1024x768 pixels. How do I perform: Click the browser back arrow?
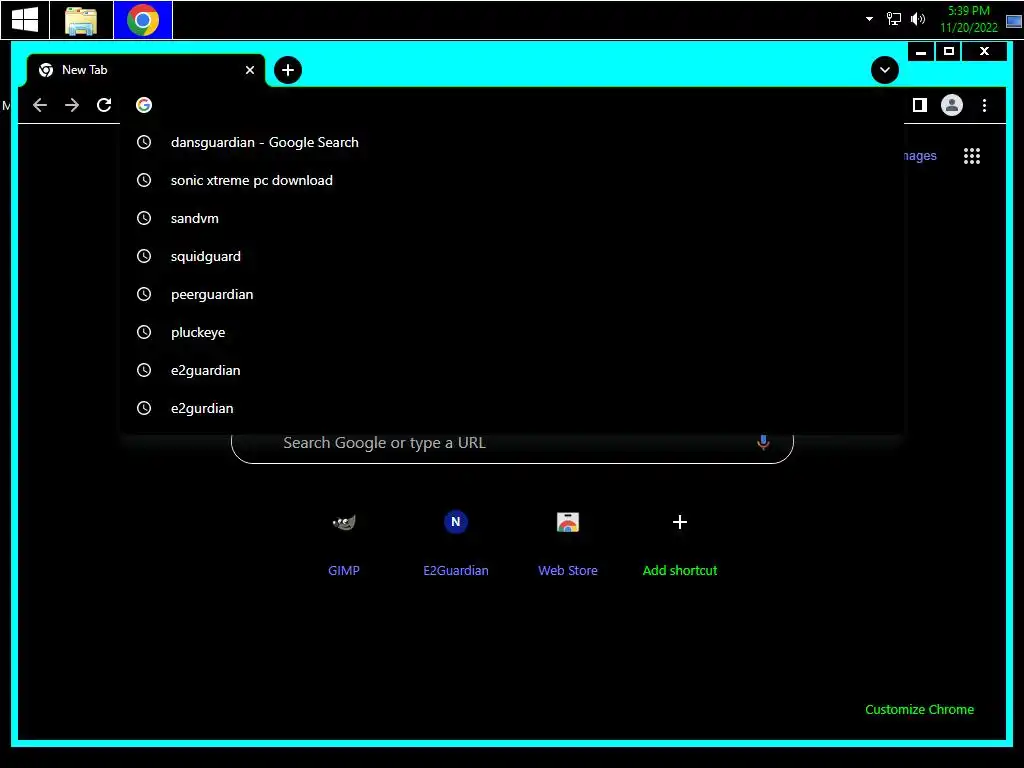coord(40,105)
